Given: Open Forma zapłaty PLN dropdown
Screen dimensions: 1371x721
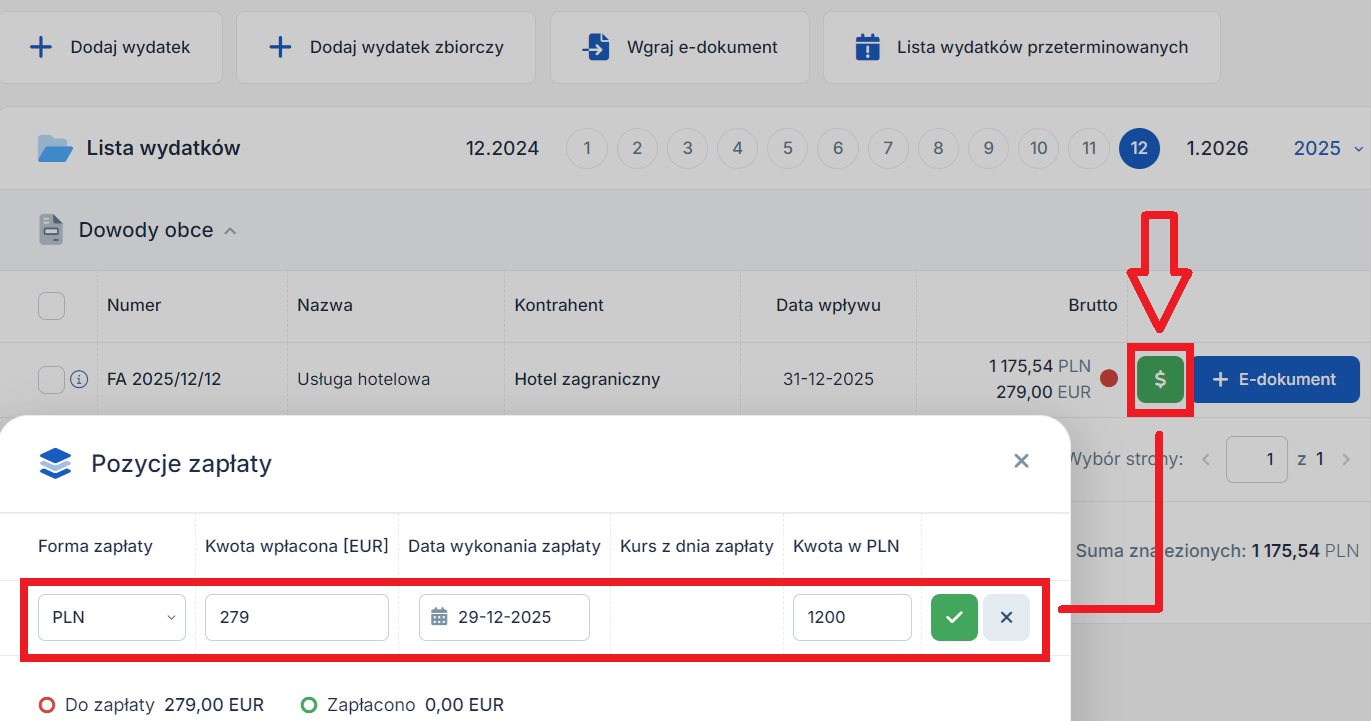Looking at the screenshot, I should click(112, 617).
